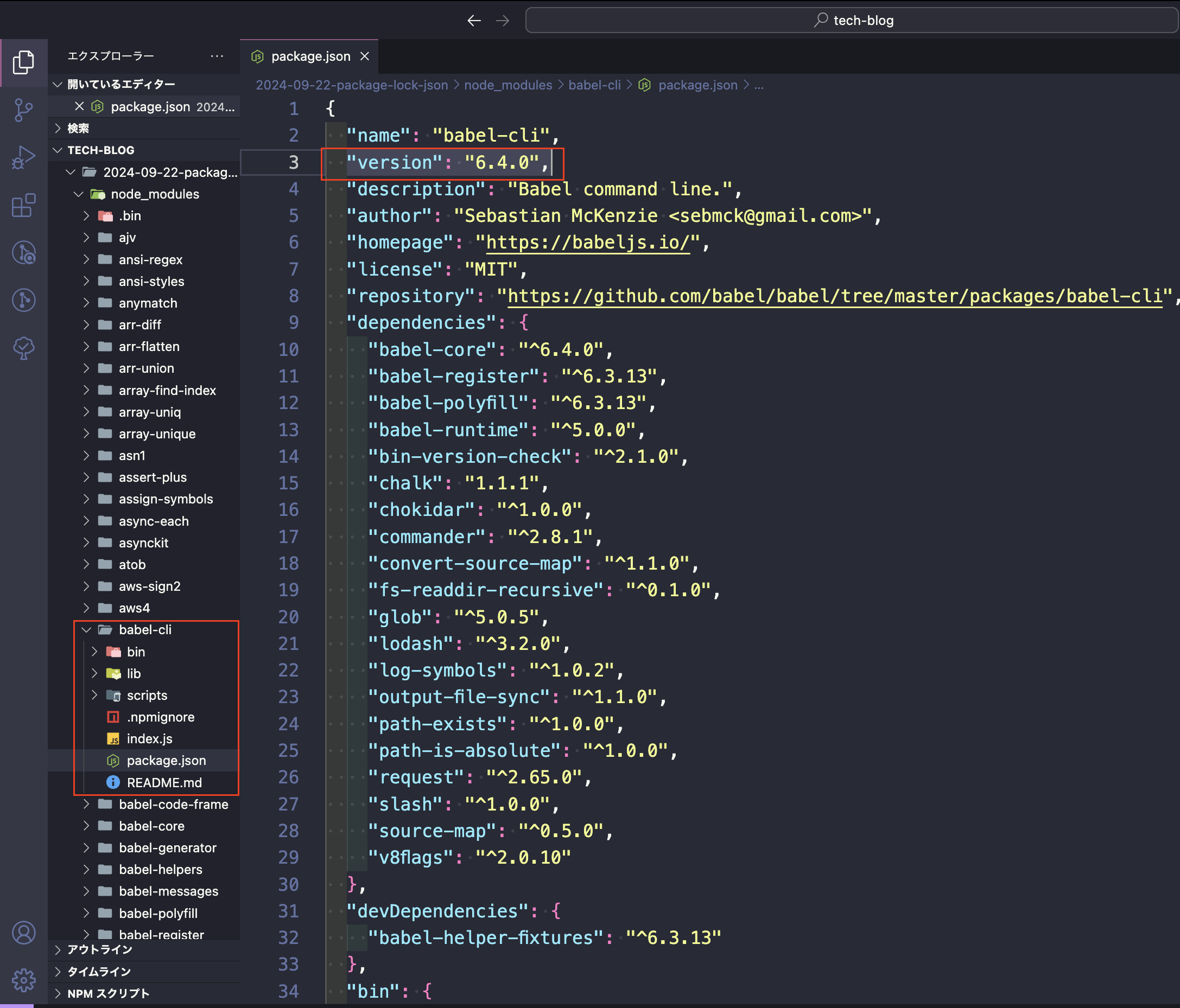
Task: Open the Run and Debug panel
Action: pos(23,158)
